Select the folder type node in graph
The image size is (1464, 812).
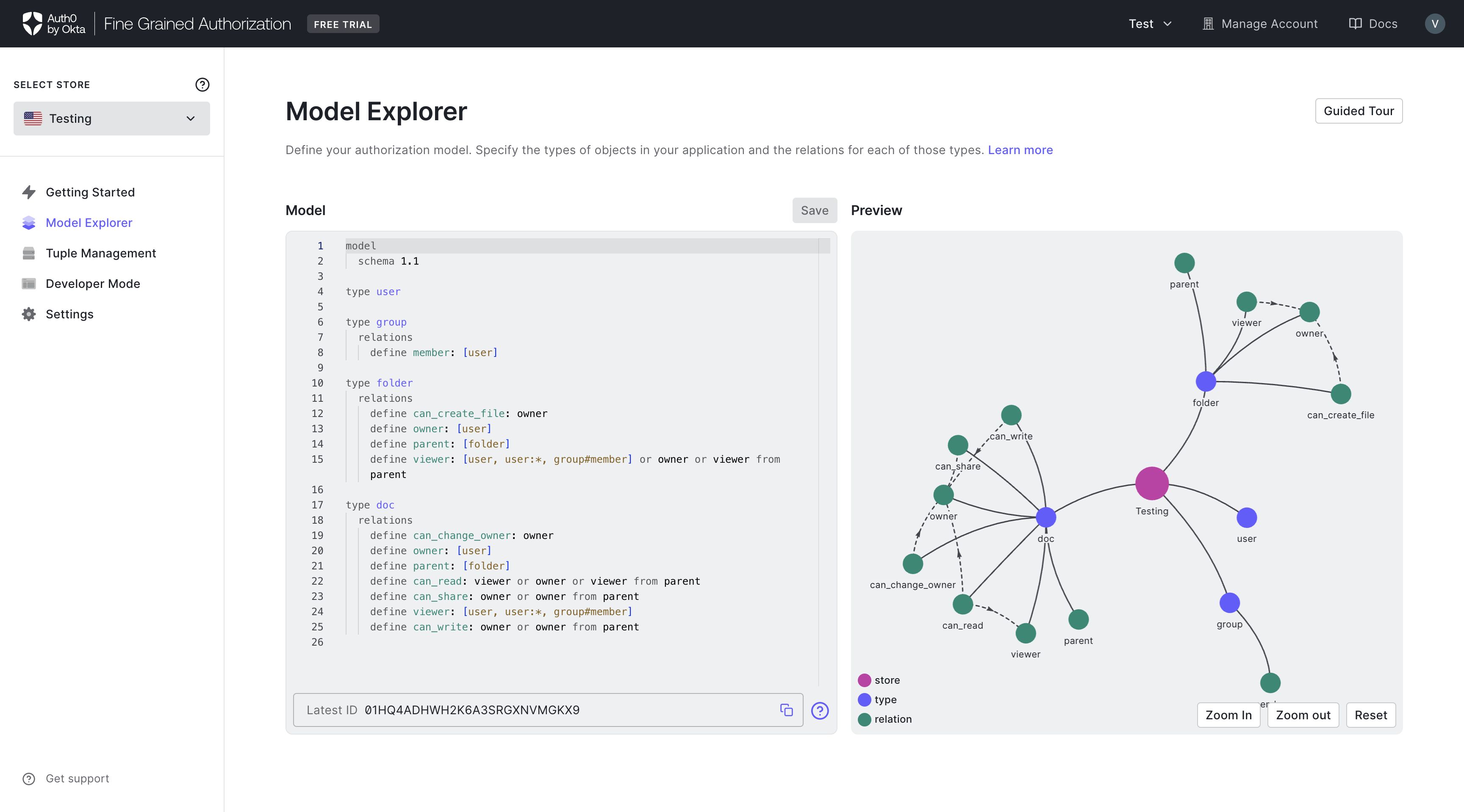click(1206, 381)
